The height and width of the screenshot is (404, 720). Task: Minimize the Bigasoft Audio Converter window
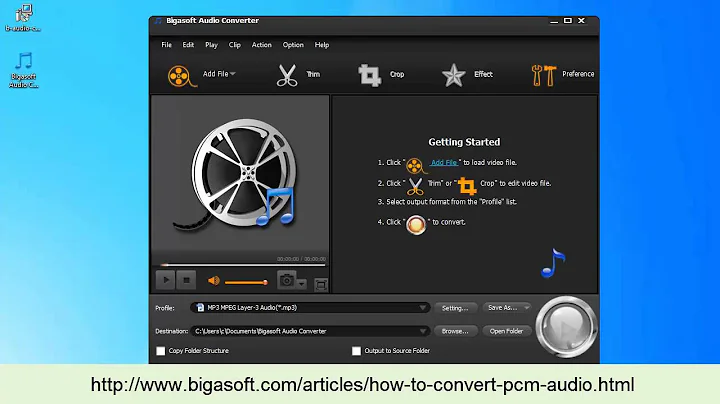click(x=554, y=21)
